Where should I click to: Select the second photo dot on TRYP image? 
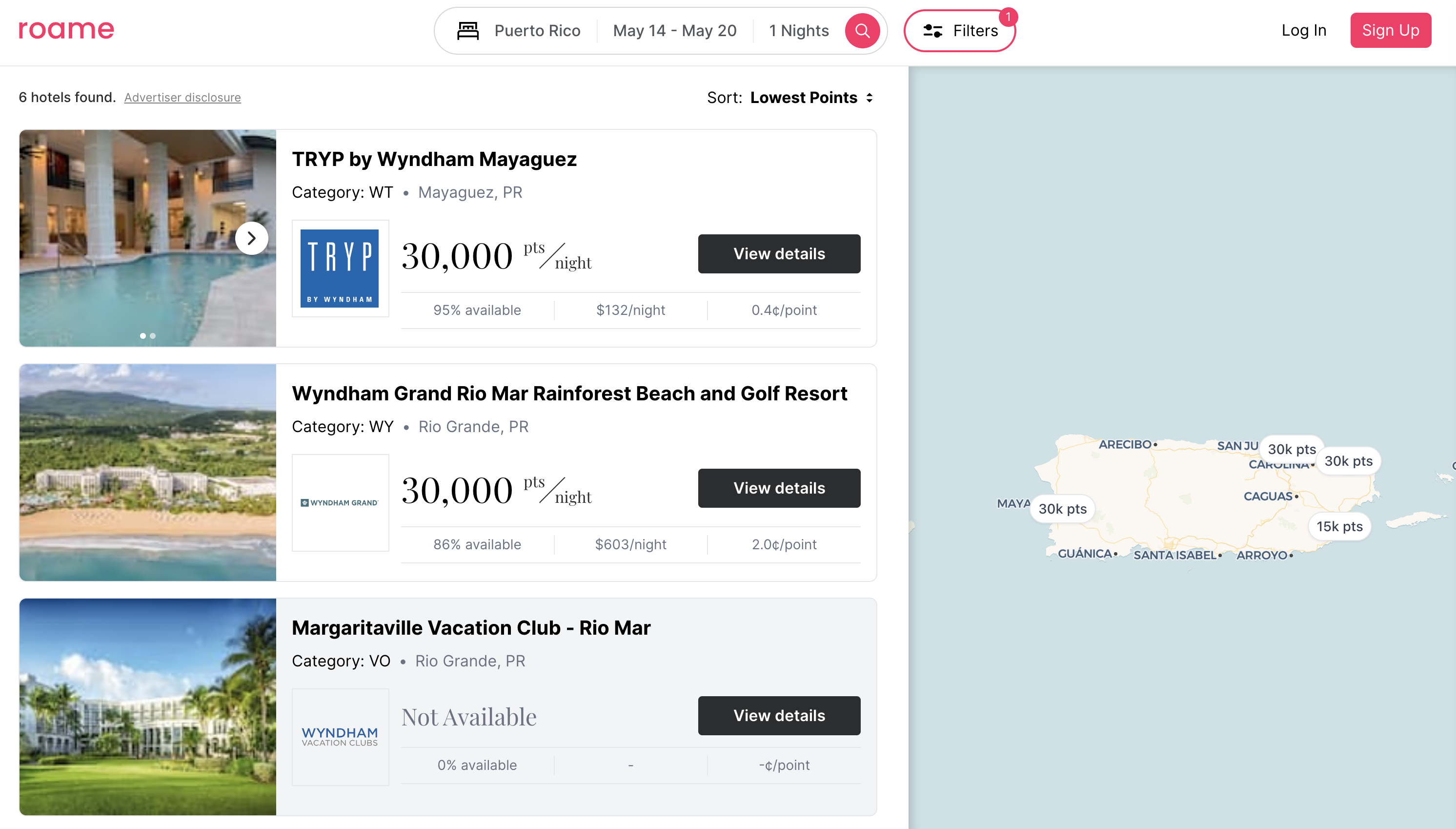click(x=153, y=336)
